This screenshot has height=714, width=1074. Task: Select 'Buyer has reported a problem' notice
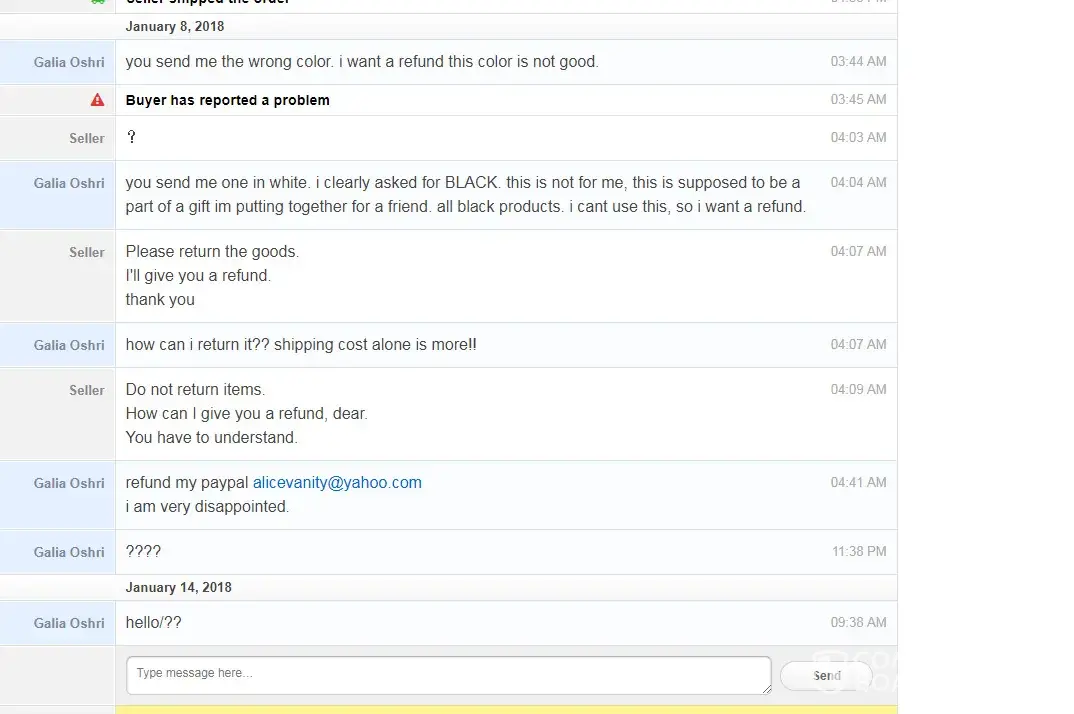click(227, 100)
